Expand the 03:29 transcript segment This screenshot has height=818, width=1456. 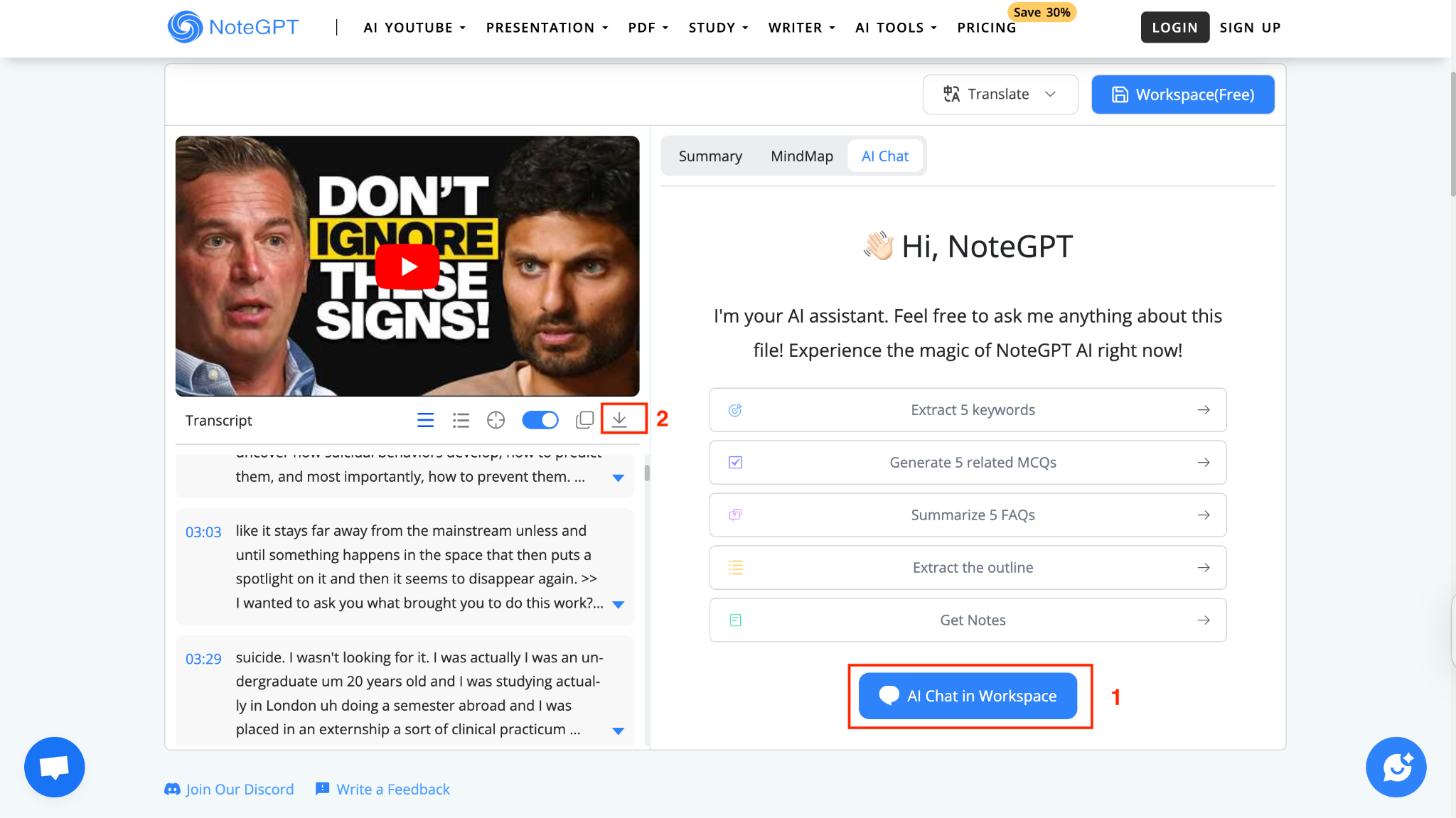tap(618, 731)
